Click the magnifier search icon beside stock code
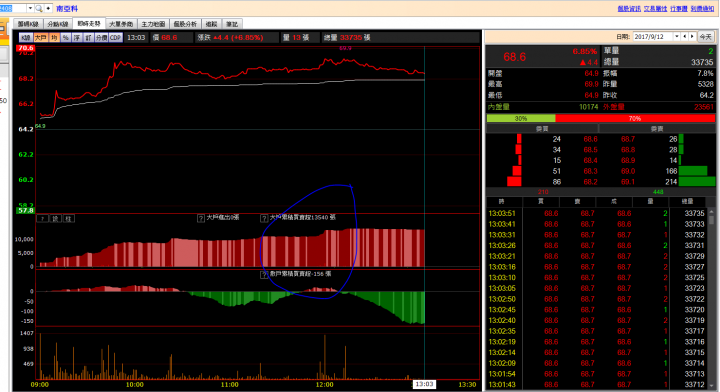 [x=39, y=8]
